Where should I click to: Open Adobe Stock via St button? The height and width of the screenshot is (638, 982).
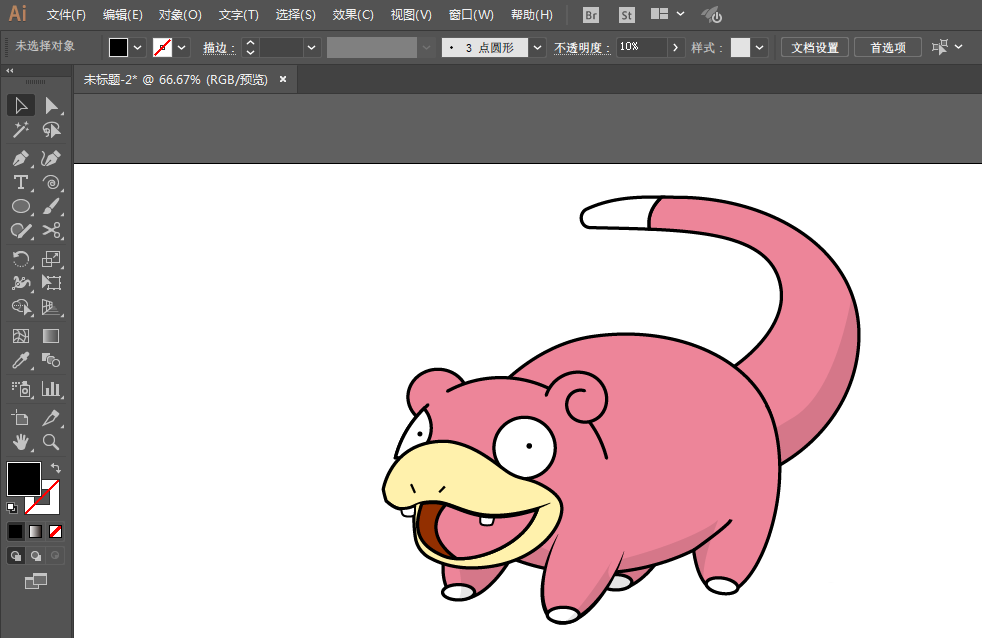(x=626, y=14)
